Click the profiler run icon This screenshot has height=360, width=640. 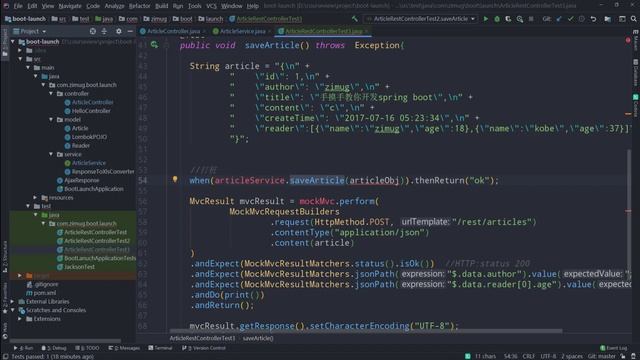(x=520, y=19)
